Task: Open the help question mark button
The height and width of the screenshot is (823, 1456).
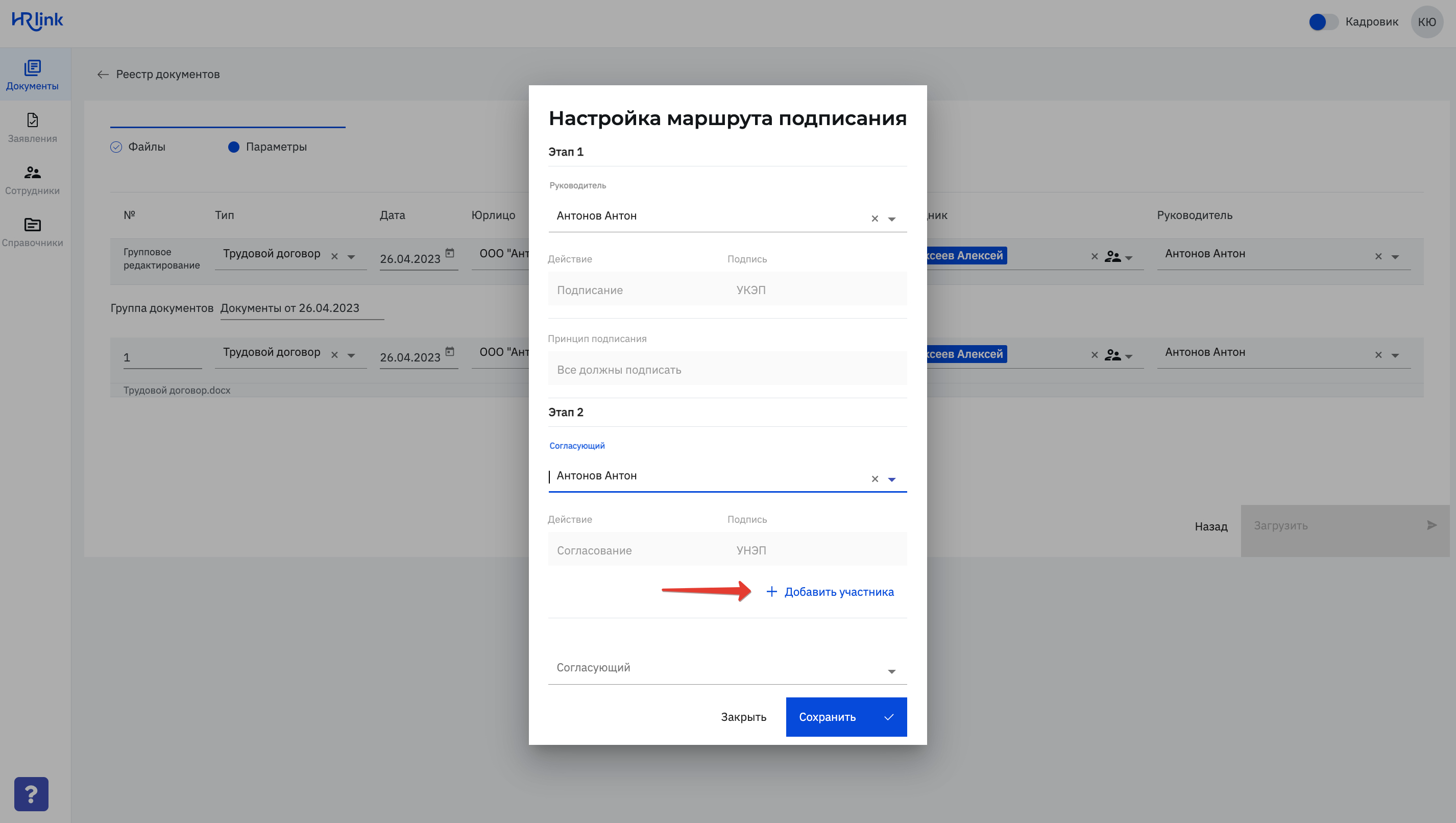Action: pyautogui.click(x=31, y=793)
